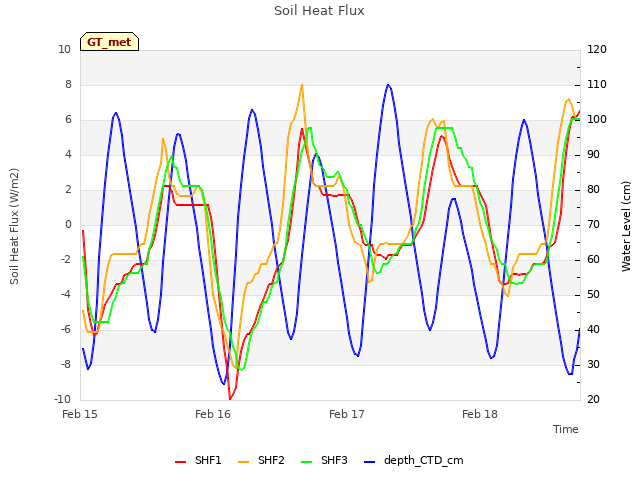The width and height of the screenshot is (640, 480).
Task: Toggle SHF2 series via legend label
Action: 271,460
